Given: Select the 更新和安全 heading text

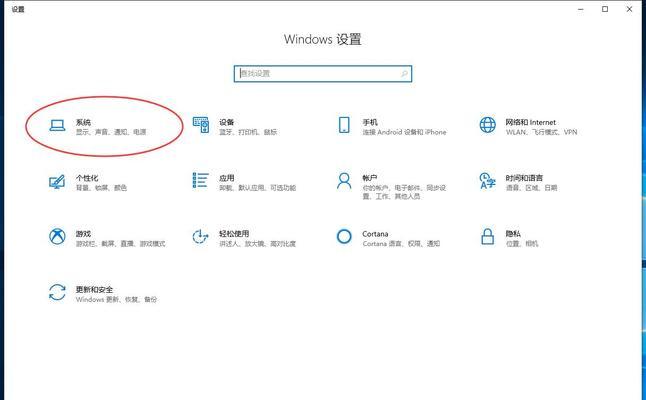Looking at the screenshot, I should pos(94,290).
